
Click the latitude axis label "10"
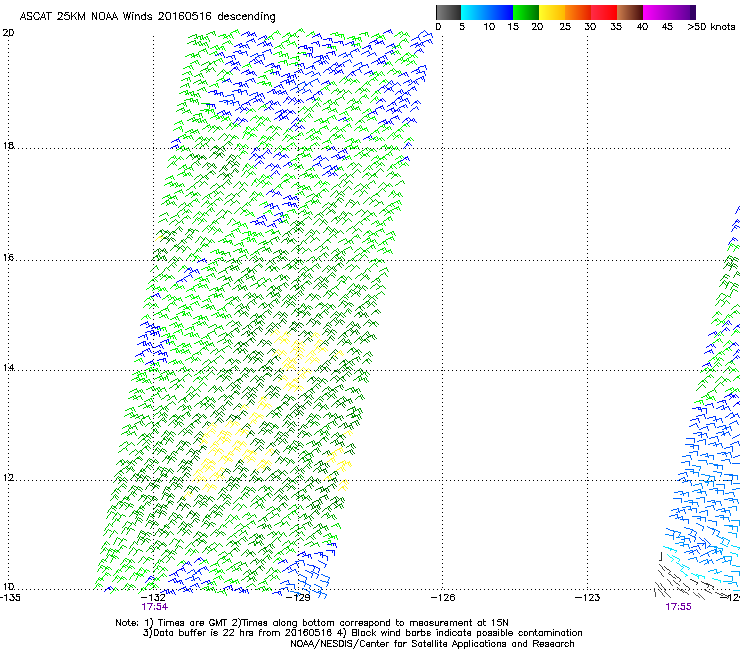(8, 586)
